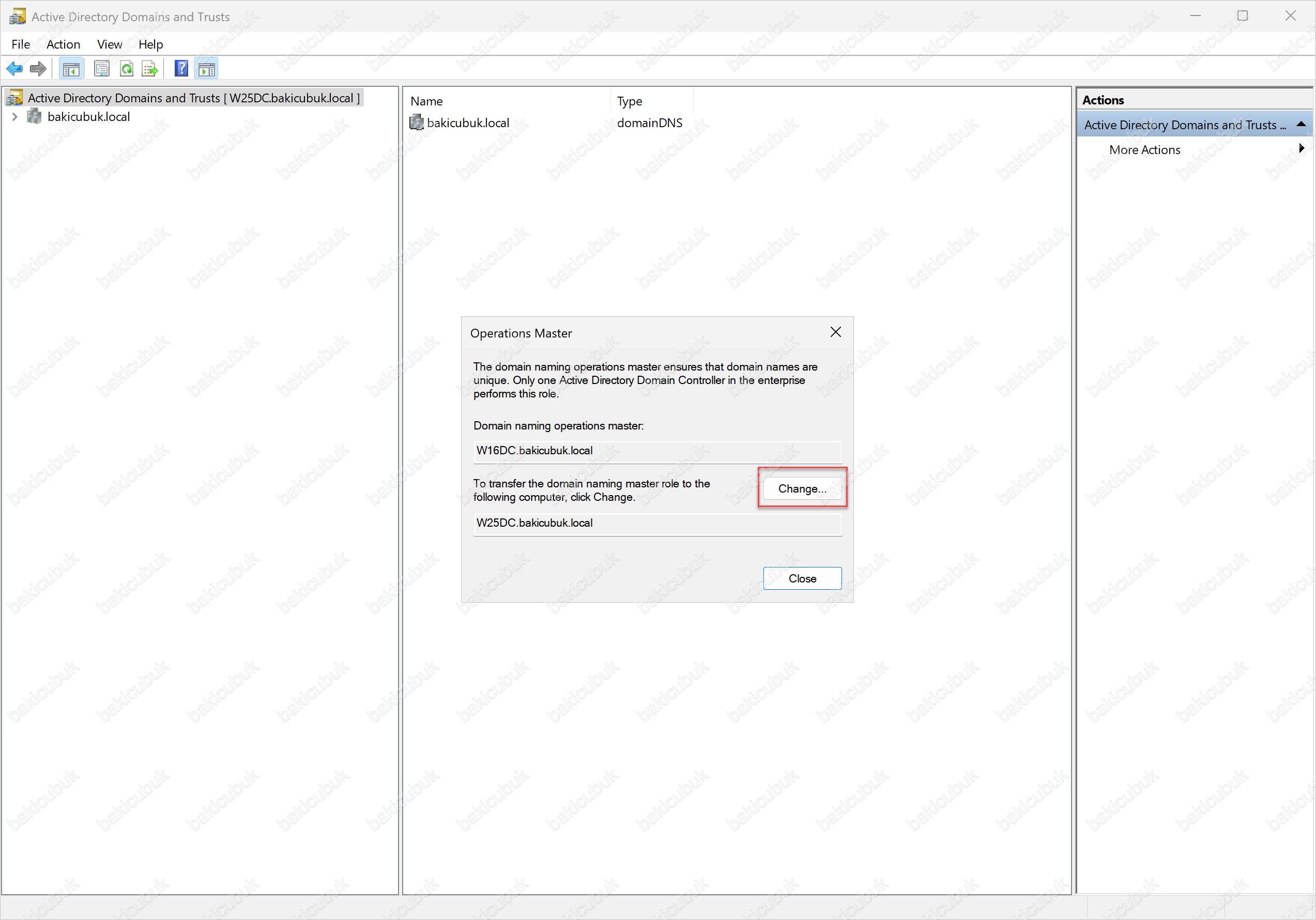
Task: Click Close in Operations Master dialog
Action: point(802,578)
